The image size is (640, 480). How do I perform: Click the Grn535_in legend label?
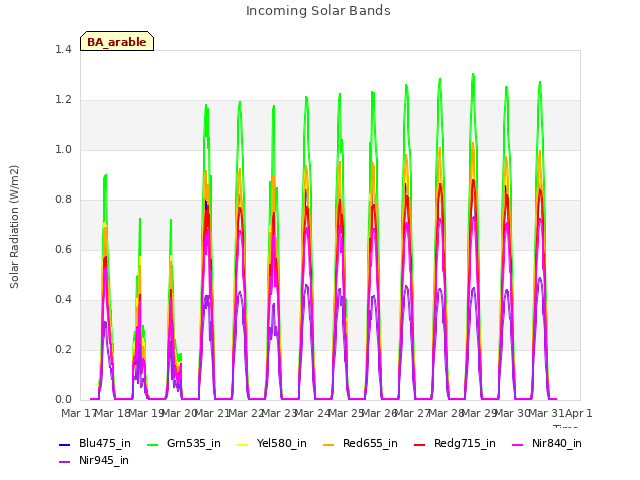(x=194, y=443)
